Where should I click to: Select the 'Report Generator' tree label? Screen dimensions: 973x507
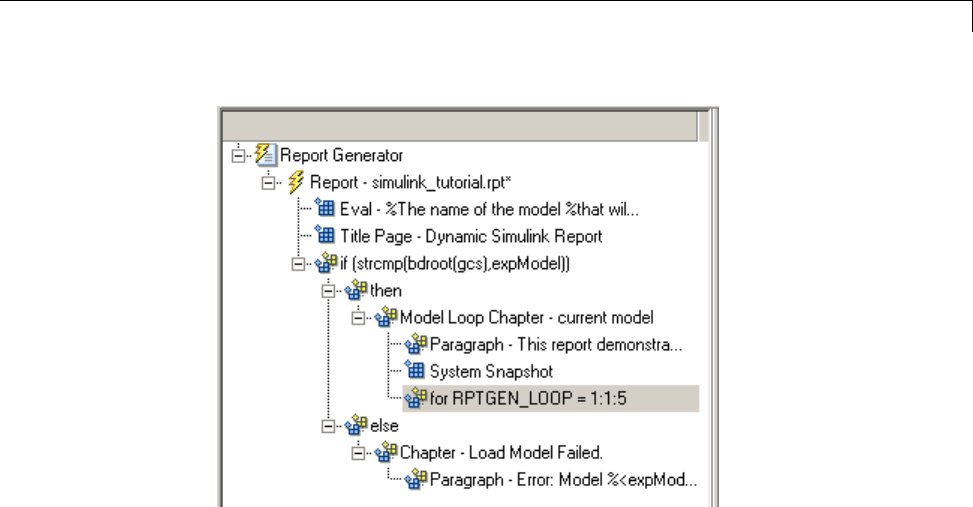click(x=341, y=155)
